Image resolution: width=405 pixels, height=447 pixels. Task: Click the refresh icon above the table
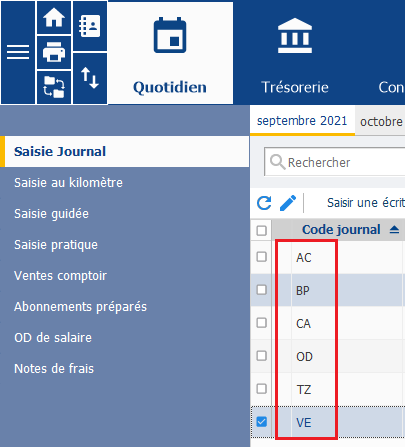[x=264, y=203]
